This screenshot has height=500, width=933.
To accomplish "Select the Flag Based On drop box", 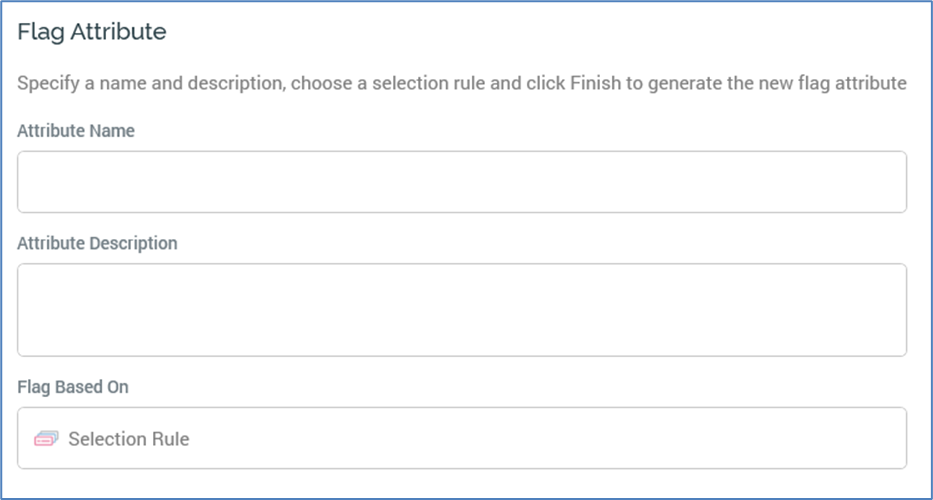I will pos(461,438).
